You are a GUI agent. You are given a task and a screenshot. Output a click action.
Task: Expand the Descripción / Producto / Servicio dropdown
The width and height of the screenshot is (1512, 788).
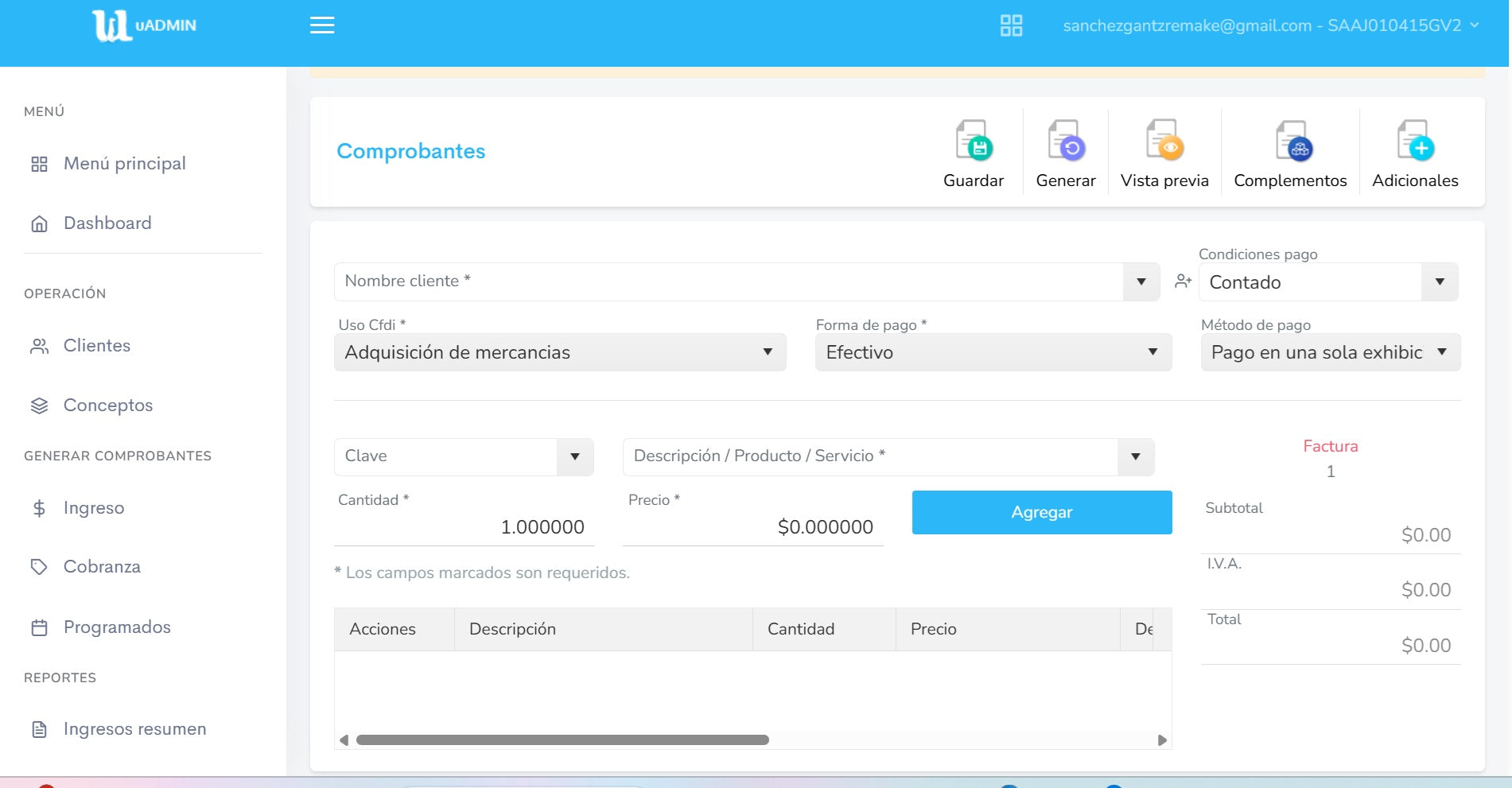pyautogui.click(x=1136, y=457)
